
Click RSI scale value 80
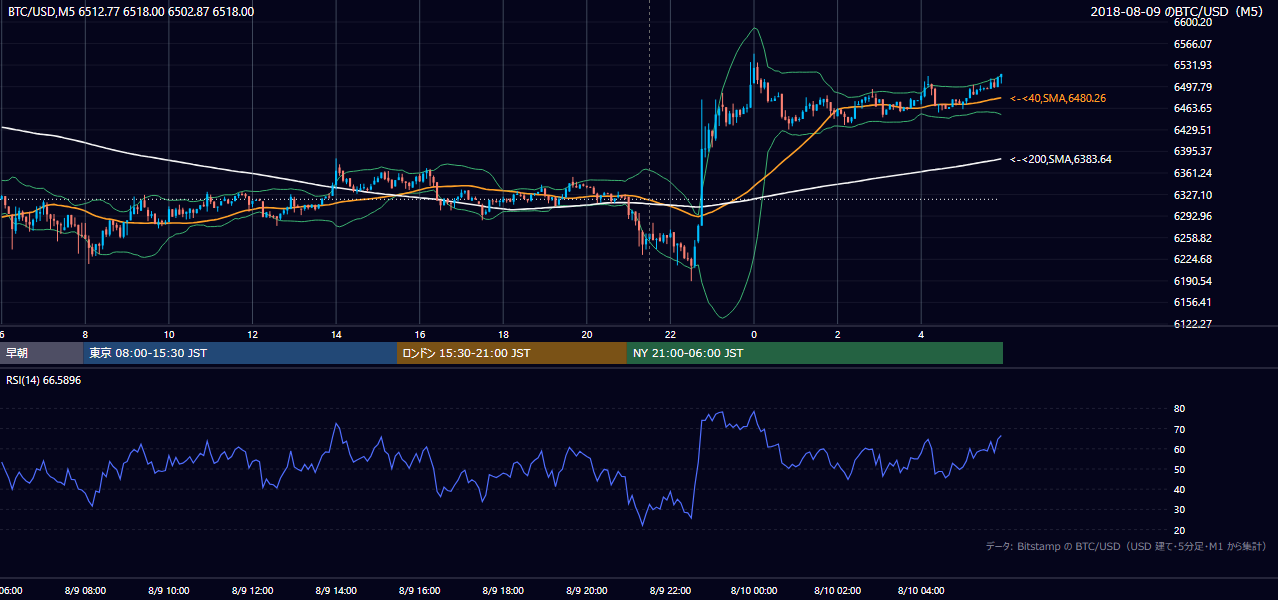coord(1179,409)
